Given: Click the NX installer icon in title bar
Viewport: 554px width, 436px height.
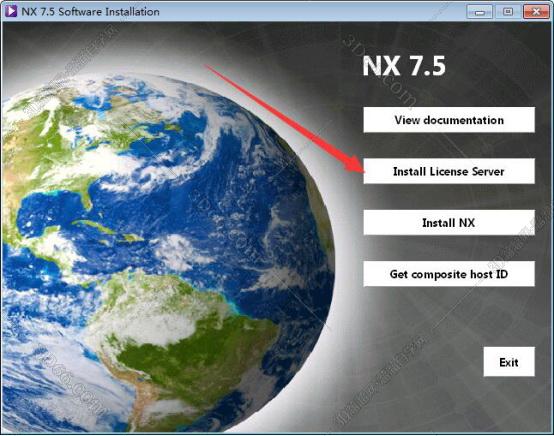Looking at the screenshot, I should coord(11,11).
